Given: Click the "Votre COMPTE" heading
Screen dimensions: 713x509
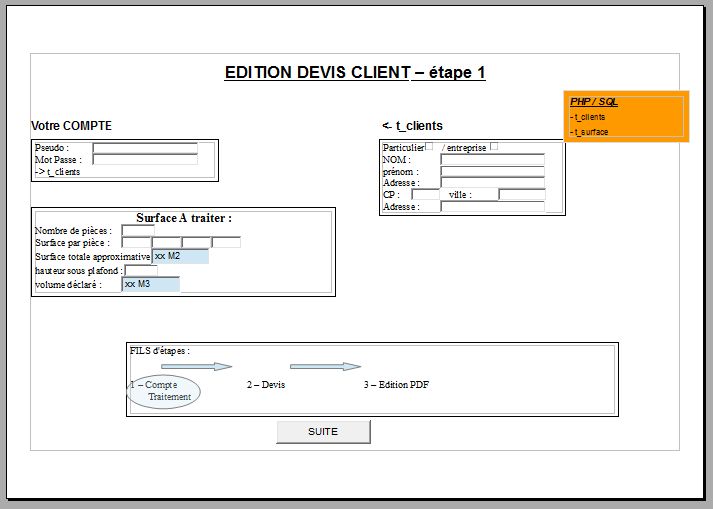Looking at the screenshot, I should 71,126.
